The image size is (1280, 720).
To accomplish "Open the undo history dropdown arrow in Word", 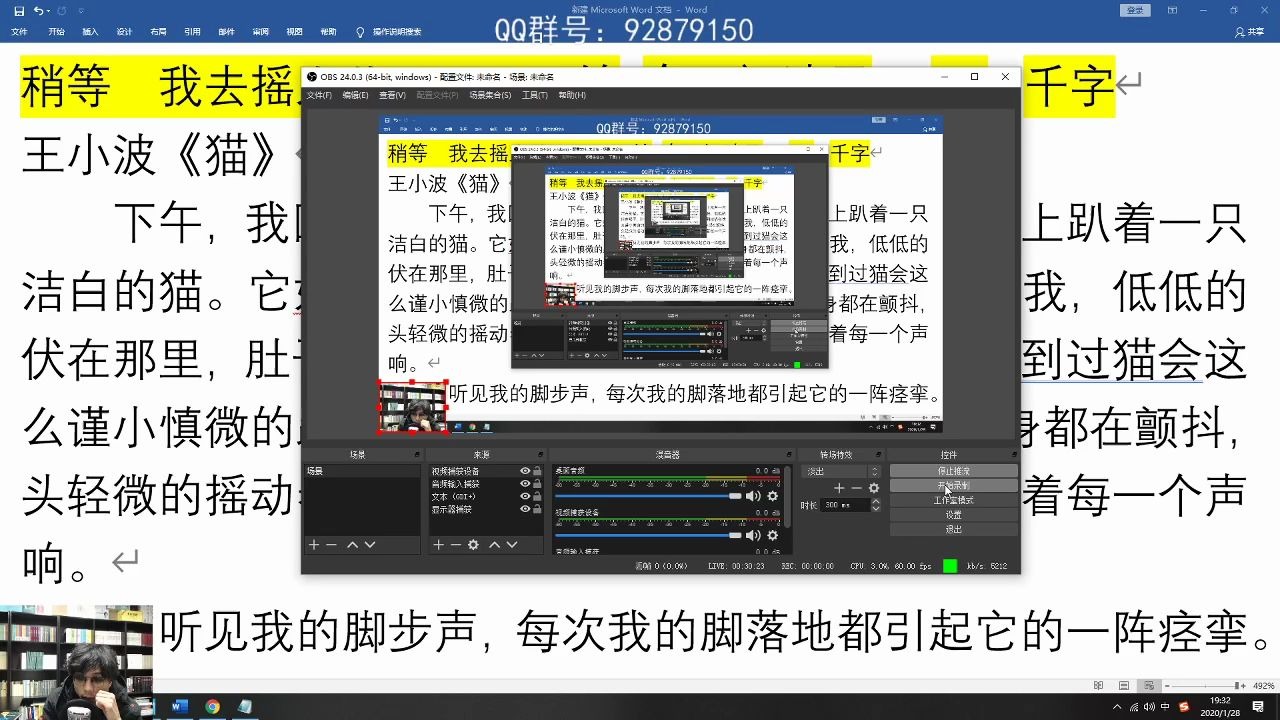I will [49, 10].
